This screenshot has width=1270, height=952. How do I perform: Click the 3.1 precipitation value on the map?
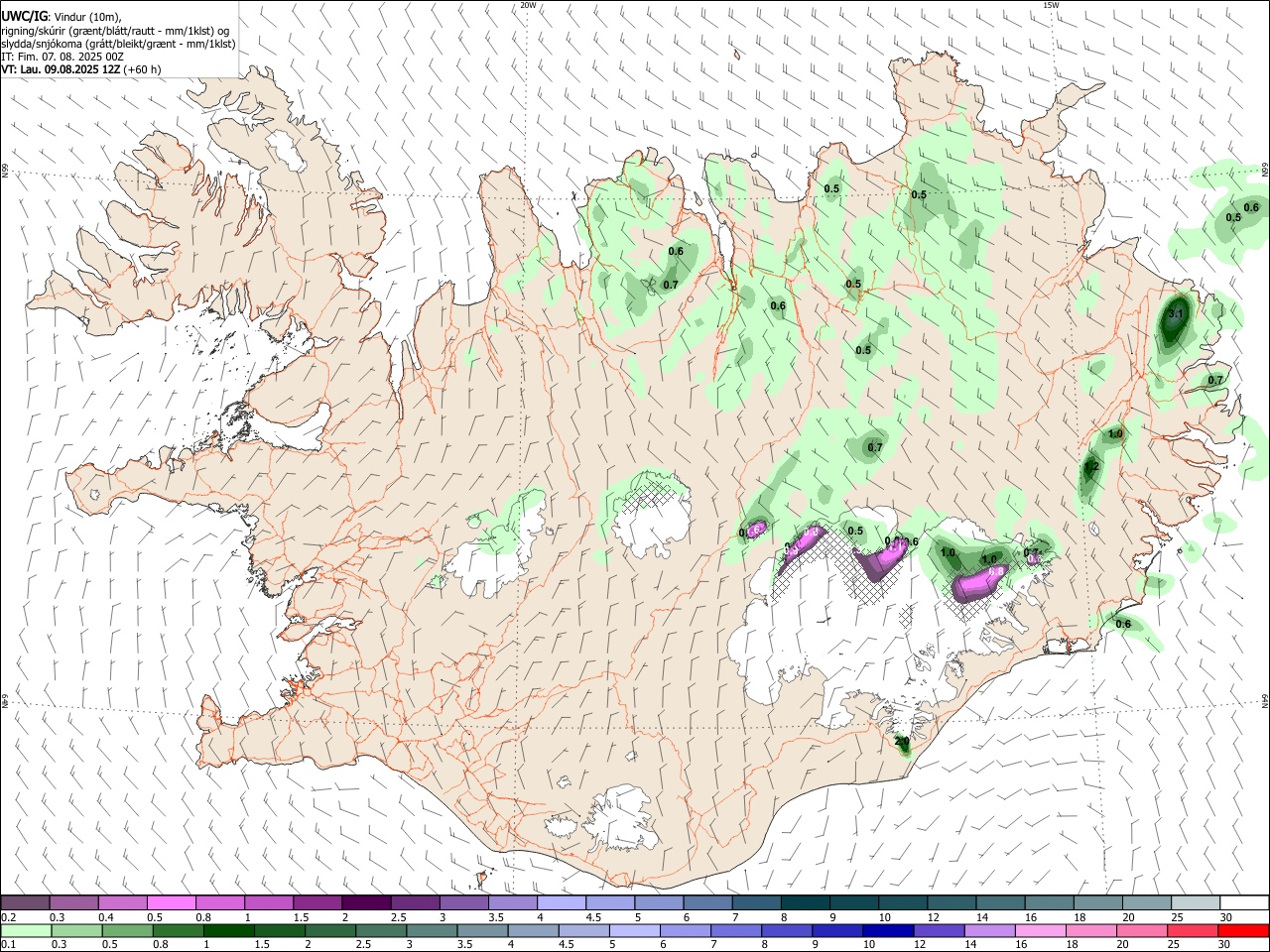[1177, 314]
